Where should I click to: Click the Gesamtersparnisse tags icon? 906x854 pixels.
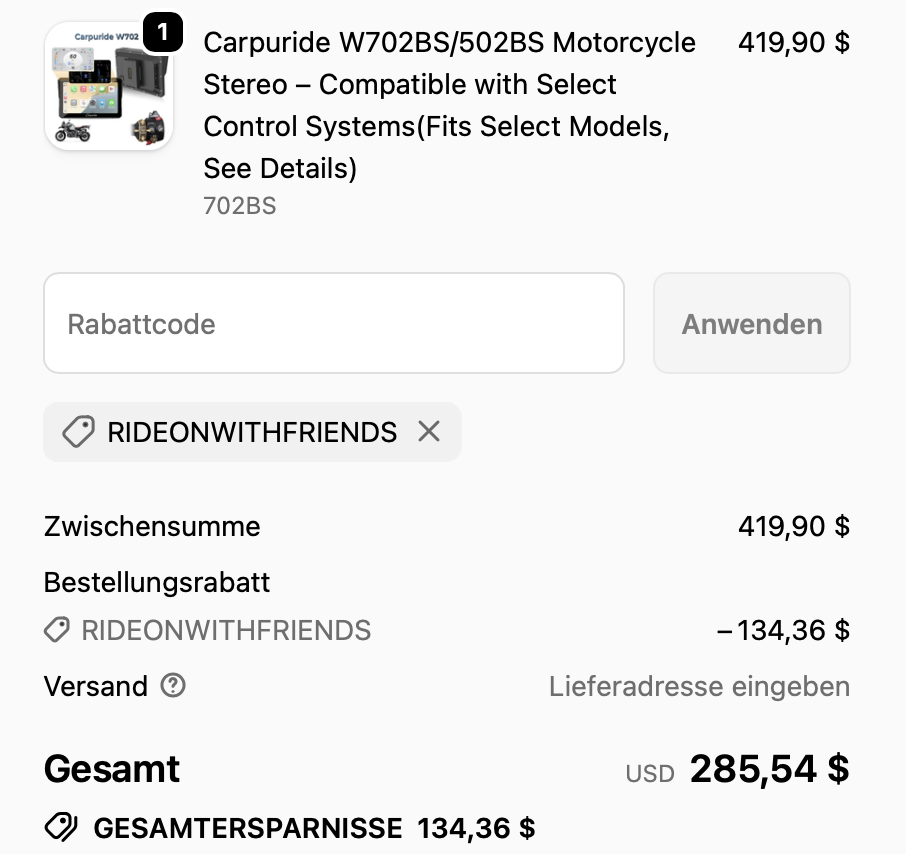61,828
